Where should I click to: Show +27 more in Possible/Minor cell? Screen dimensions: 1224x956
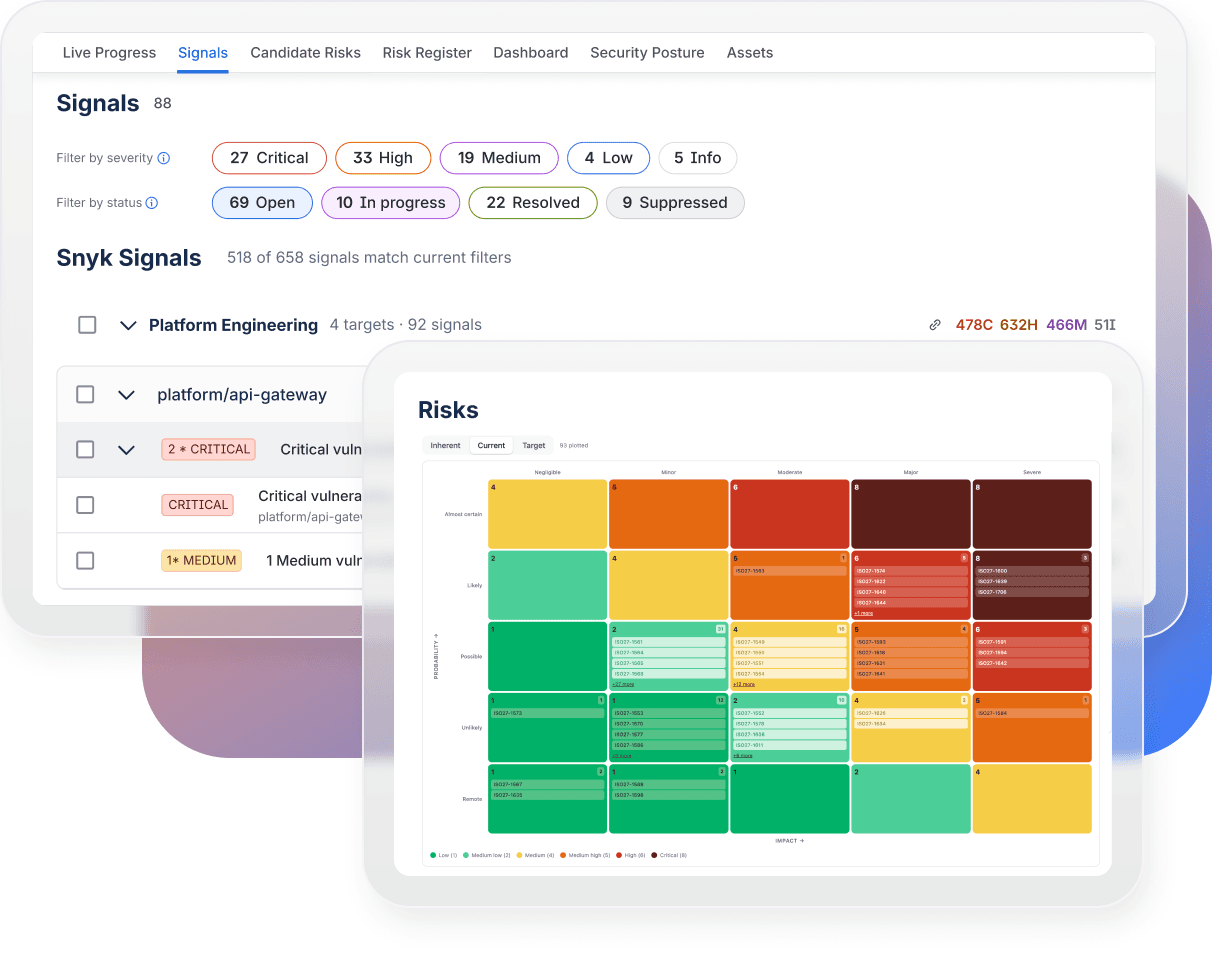[622, 684]
